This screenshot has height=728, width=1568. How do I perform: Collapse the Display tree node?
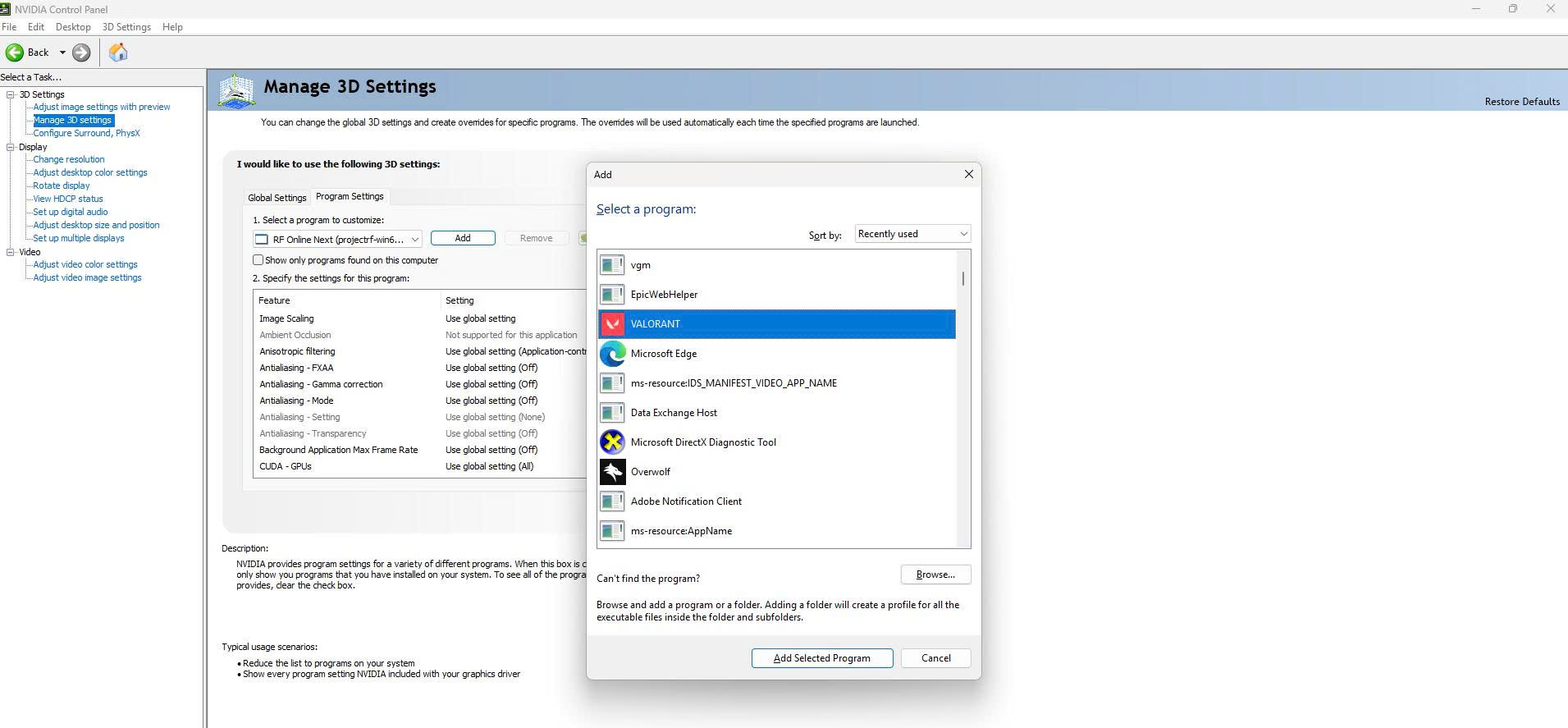tap(11, 147)
